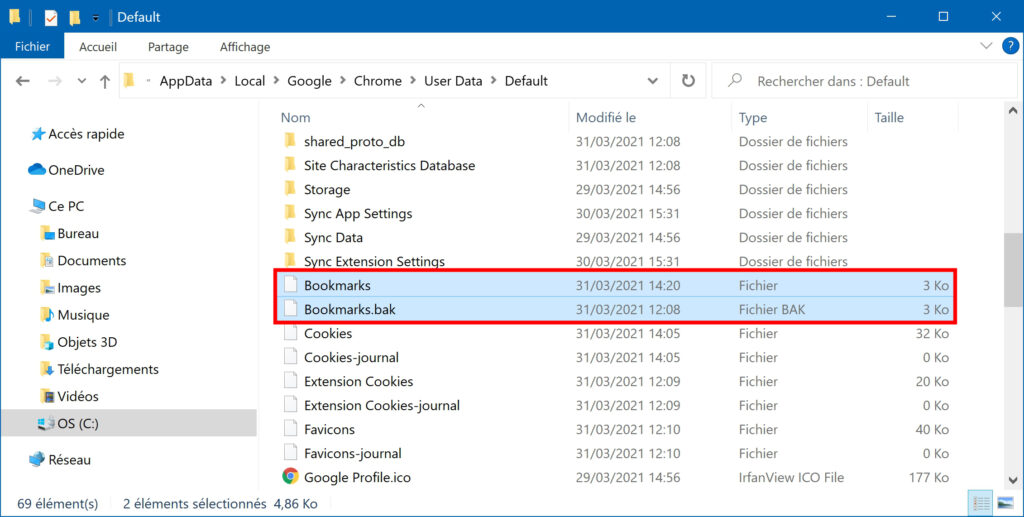1024x517 pixels.
Task: Switch to large icons view in status bar
Action: [x=1006, y=503]
